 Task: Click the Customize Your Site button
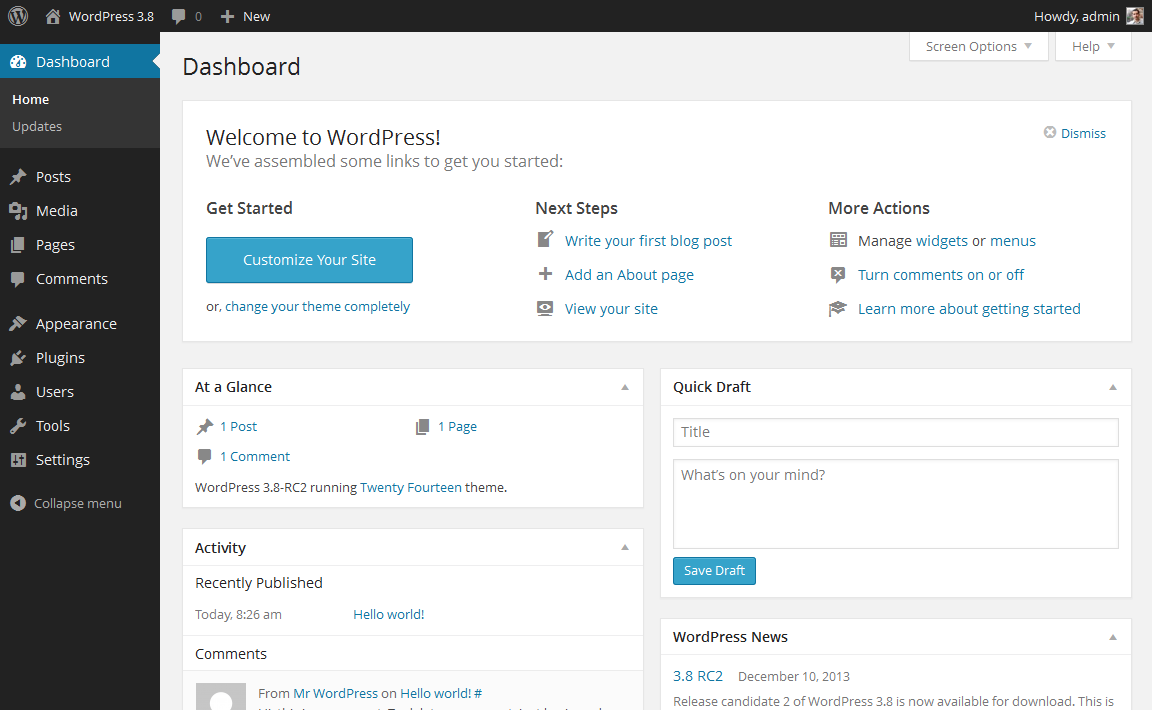pyautogui.click(x=309, y=259)
